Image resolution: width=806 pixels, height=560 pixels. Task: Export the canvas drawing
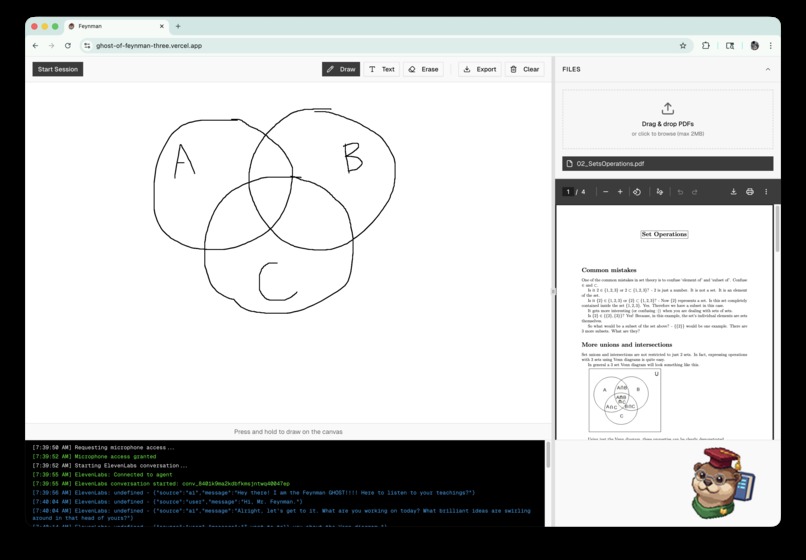pos(480,69)
